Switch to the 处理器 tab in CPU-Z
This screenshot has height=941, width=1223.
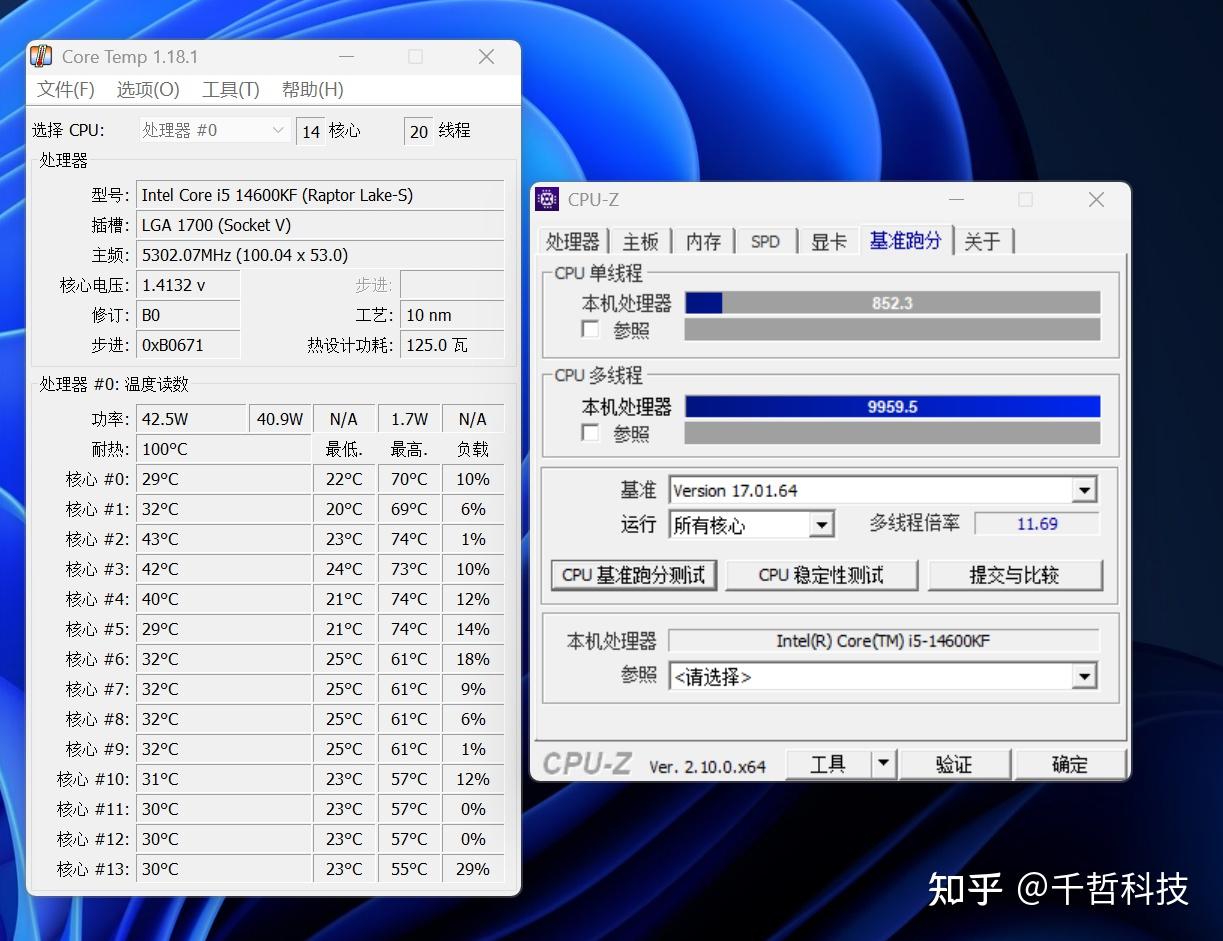point(573,241)
